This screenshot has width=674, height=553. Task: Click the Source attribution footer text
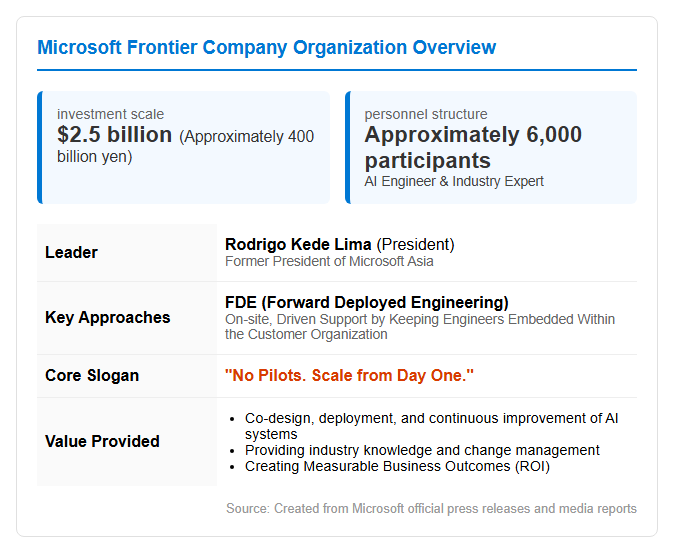click(x=431, y=508)
